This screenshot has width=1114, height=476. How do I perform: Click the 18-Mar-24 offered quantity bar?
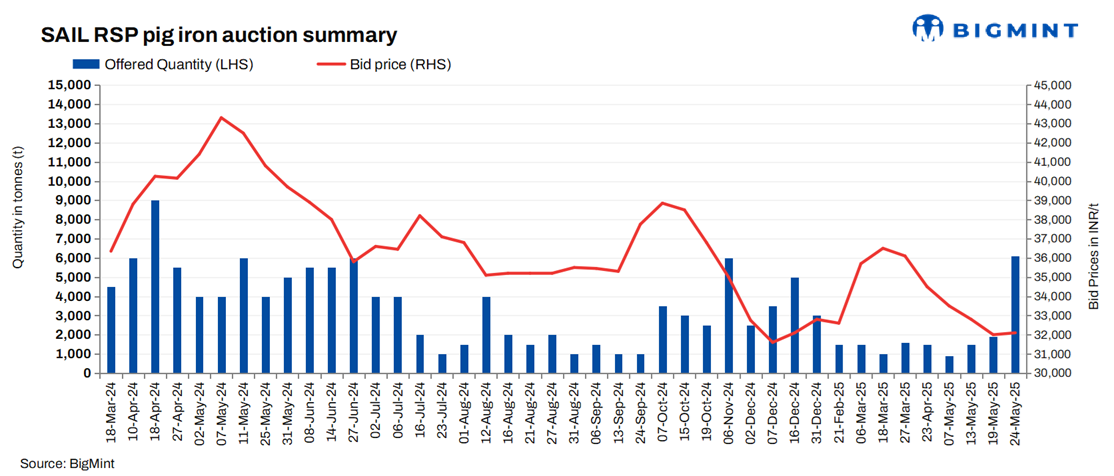[x=111, y=330]
